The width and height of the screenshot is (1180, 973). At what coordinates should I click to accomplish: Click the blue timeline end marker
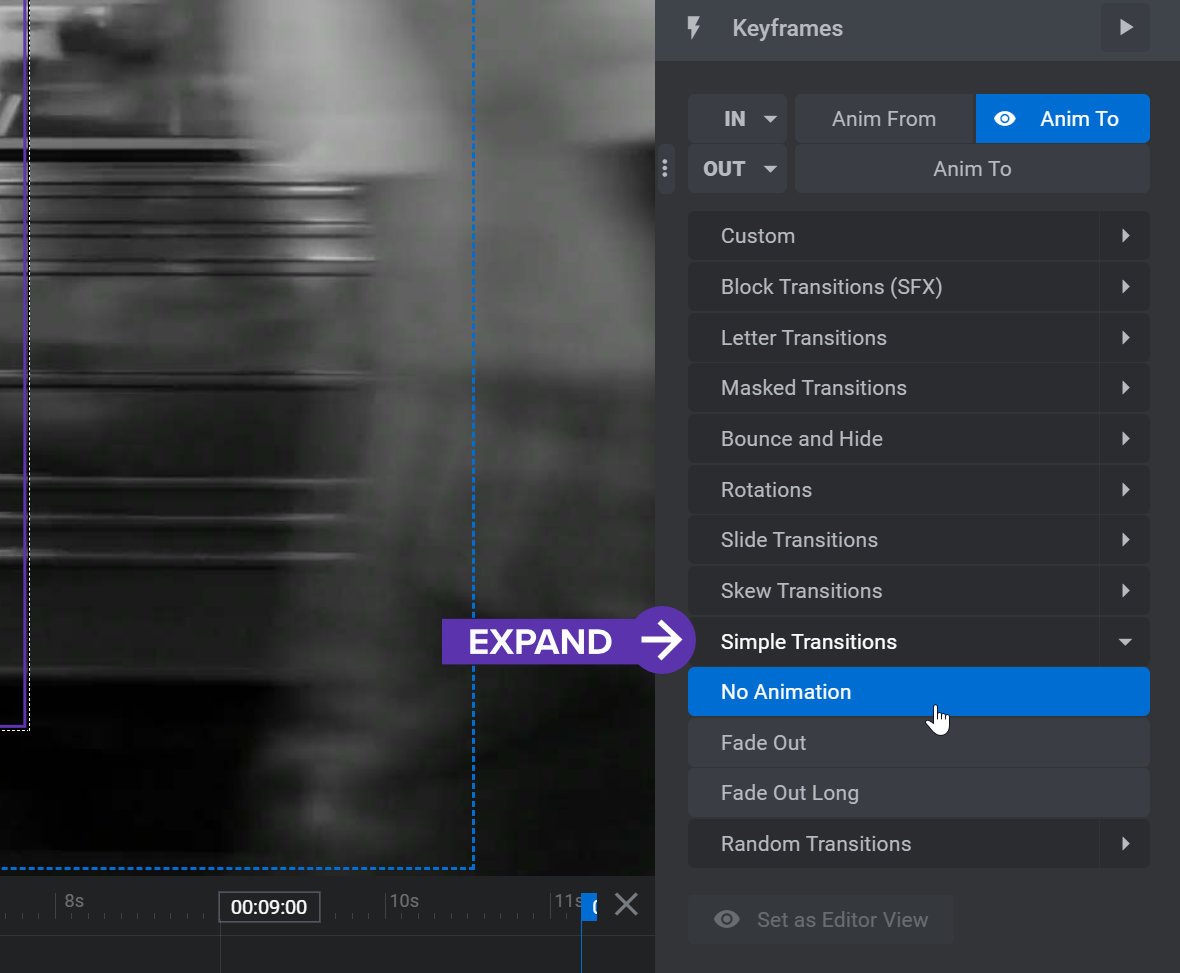point(589,907)
